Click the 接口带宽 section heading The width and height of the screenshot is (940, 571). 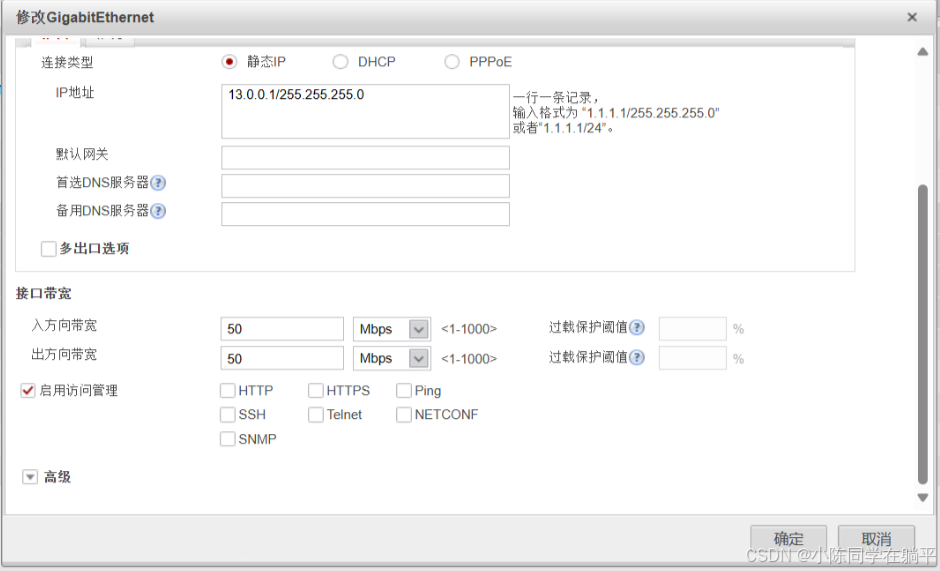(x=44, y=294)
